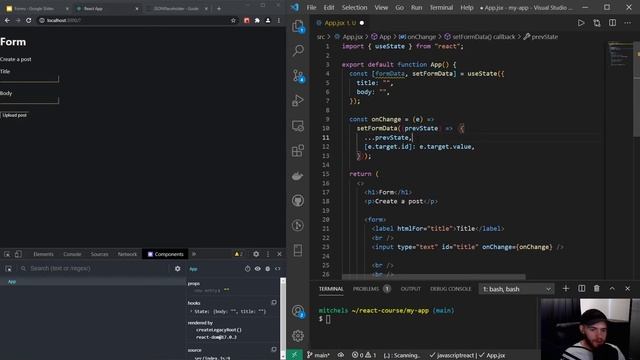Viewport: 640px width, 360px height.
Task: Close the terminal panel
Action: tap(628, 289)
